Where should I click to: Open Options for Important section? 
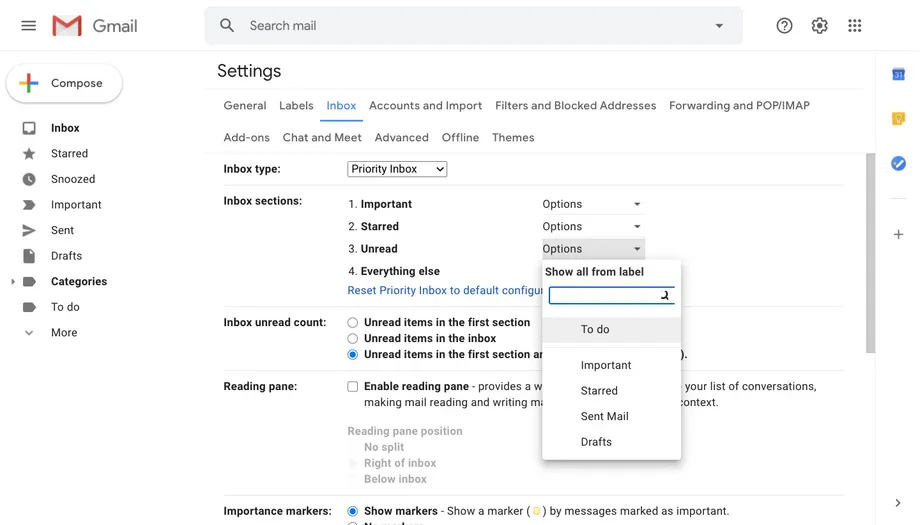pyautogui.click(x=592, y=204)
